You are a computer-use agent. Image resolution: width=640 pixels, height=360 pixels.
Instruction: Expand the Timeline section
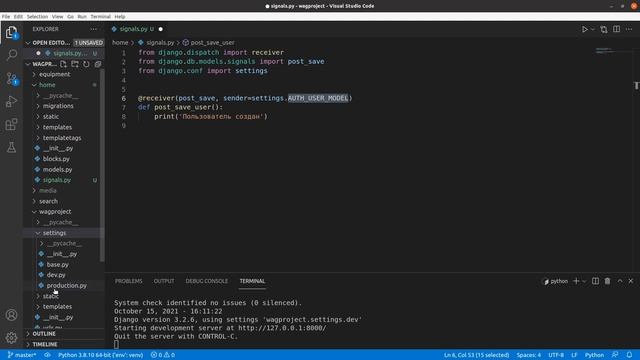click(44, 344)
